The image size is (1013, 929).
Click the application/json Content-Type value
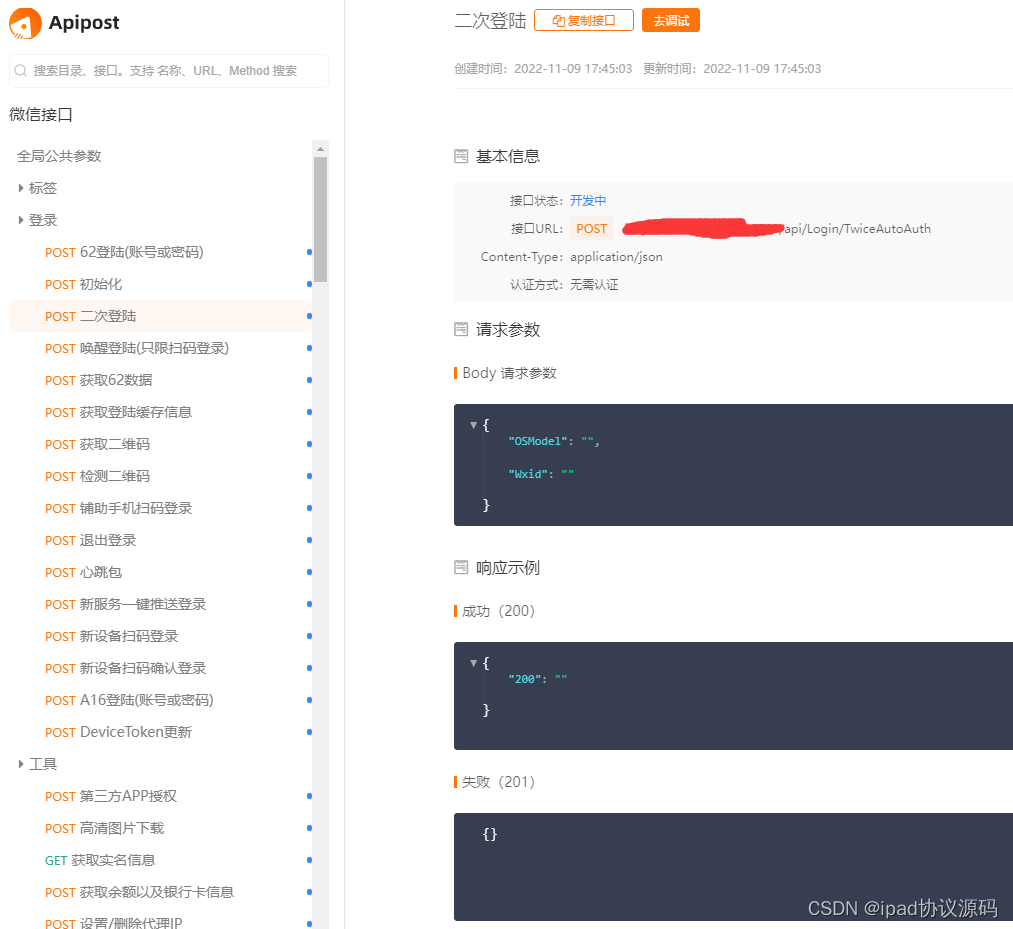(616, 256)
